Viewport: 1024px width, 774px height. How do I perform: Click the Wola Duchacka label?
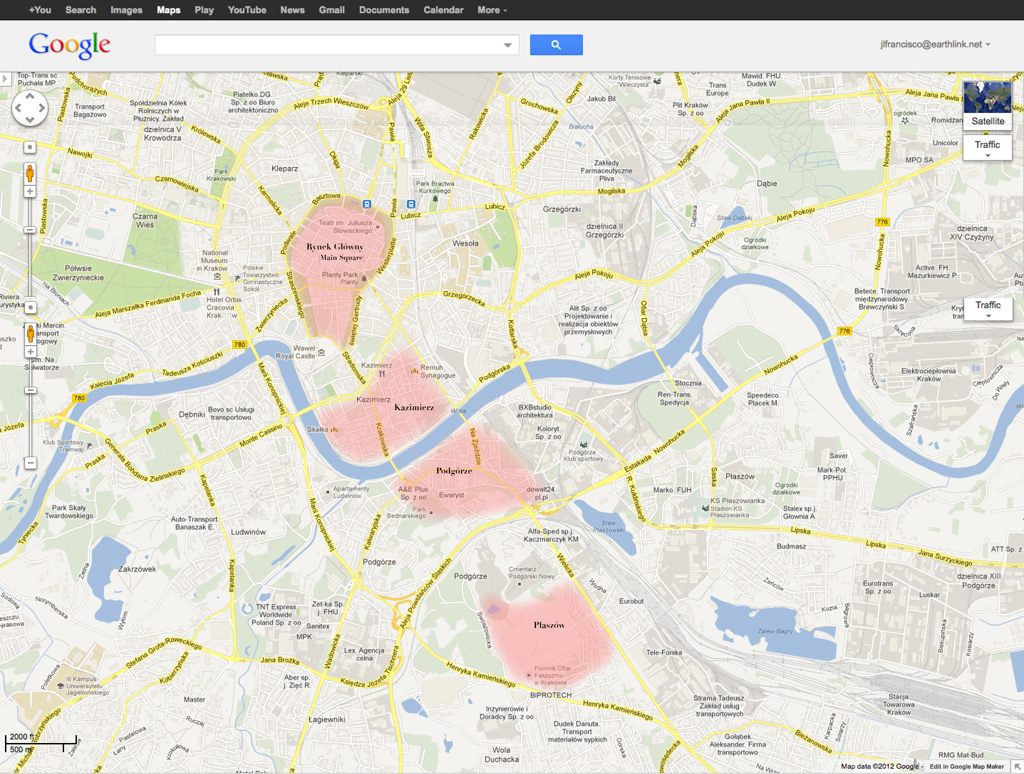502,754
